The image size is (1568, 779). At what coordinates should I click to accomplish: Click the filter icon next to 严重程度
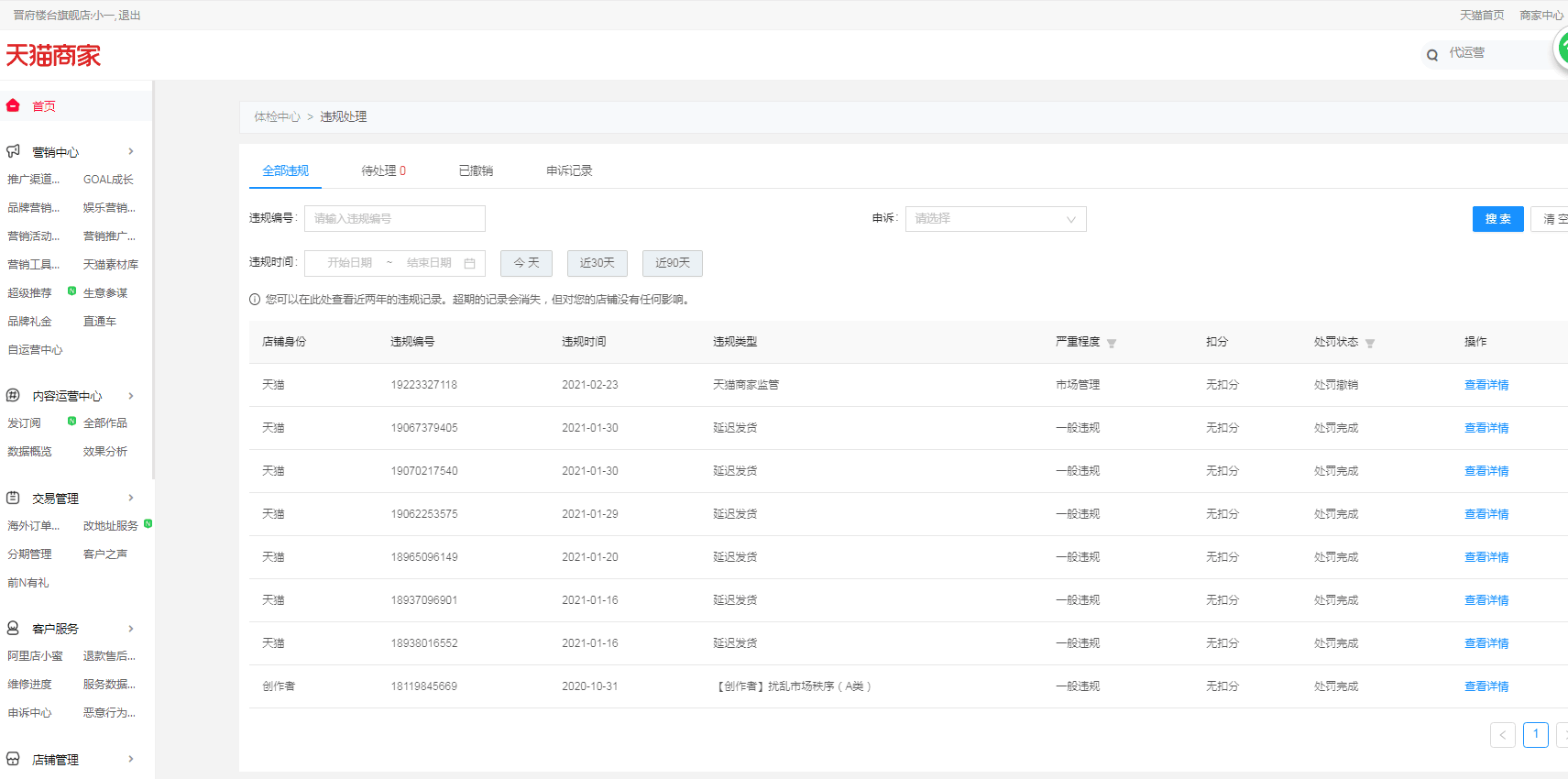1112,343
